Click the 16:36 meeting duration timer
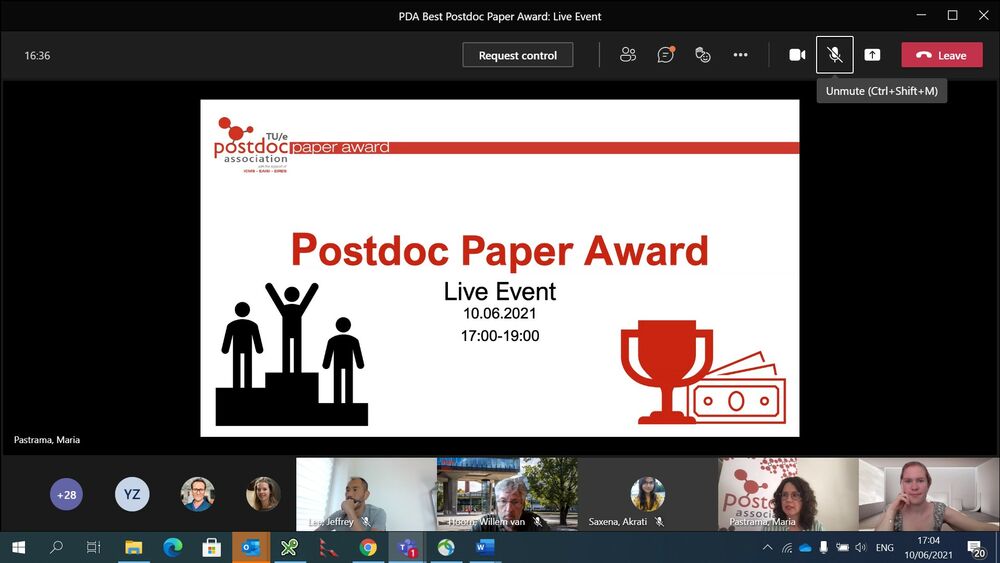The width and height of the screenshot is (1000, 563). [37, 55]
